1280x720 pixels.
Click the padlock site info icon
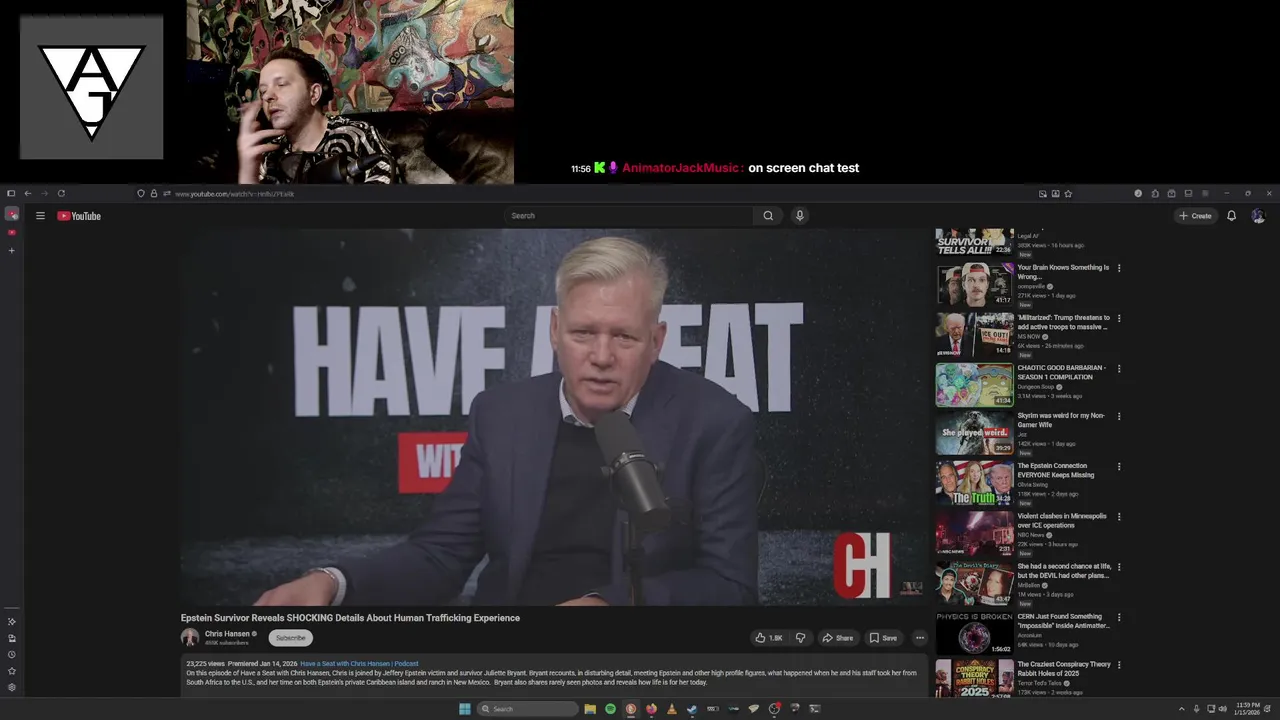tap(153, 193)
